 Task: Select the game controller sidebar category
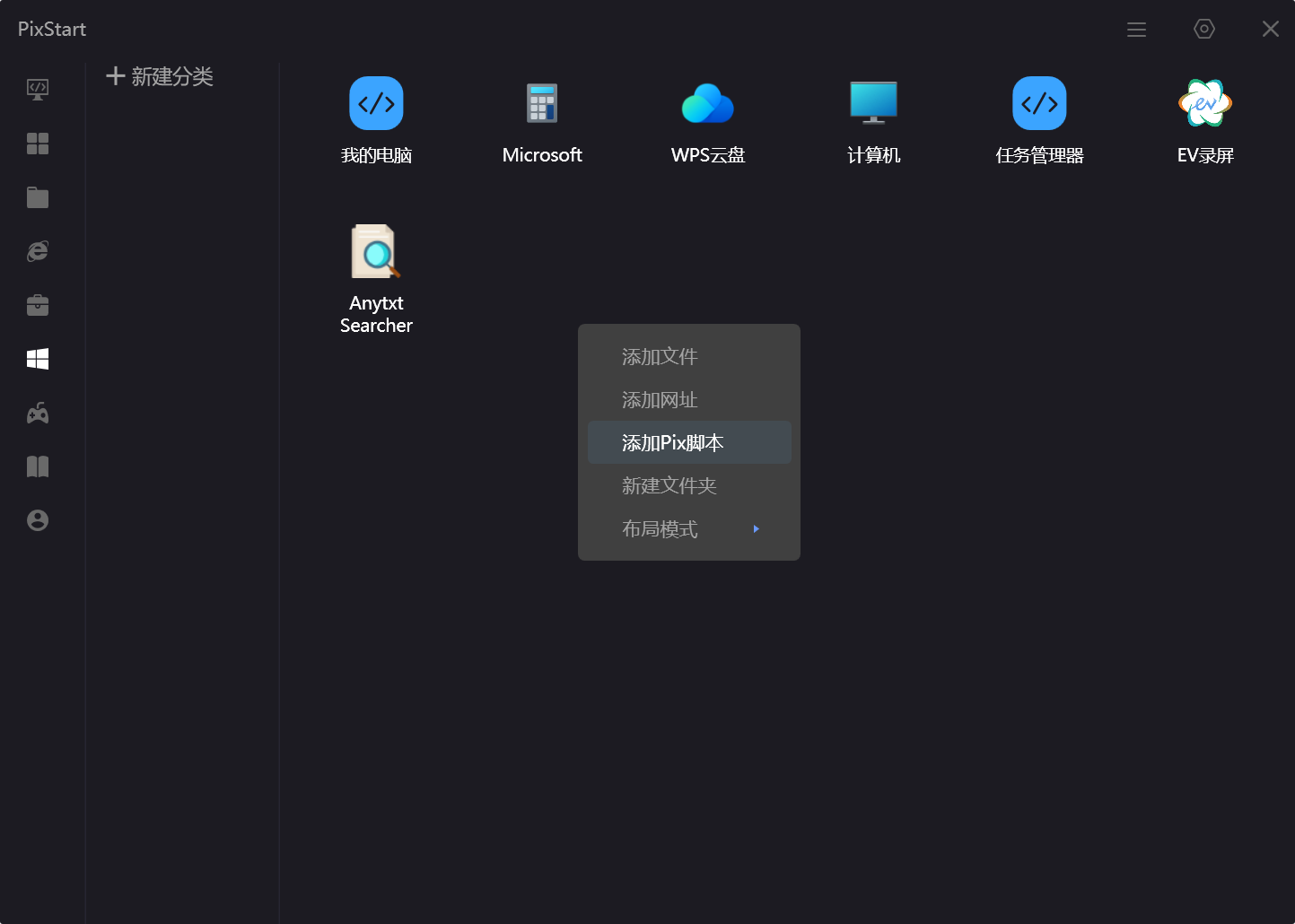click(x=38, y=413)
